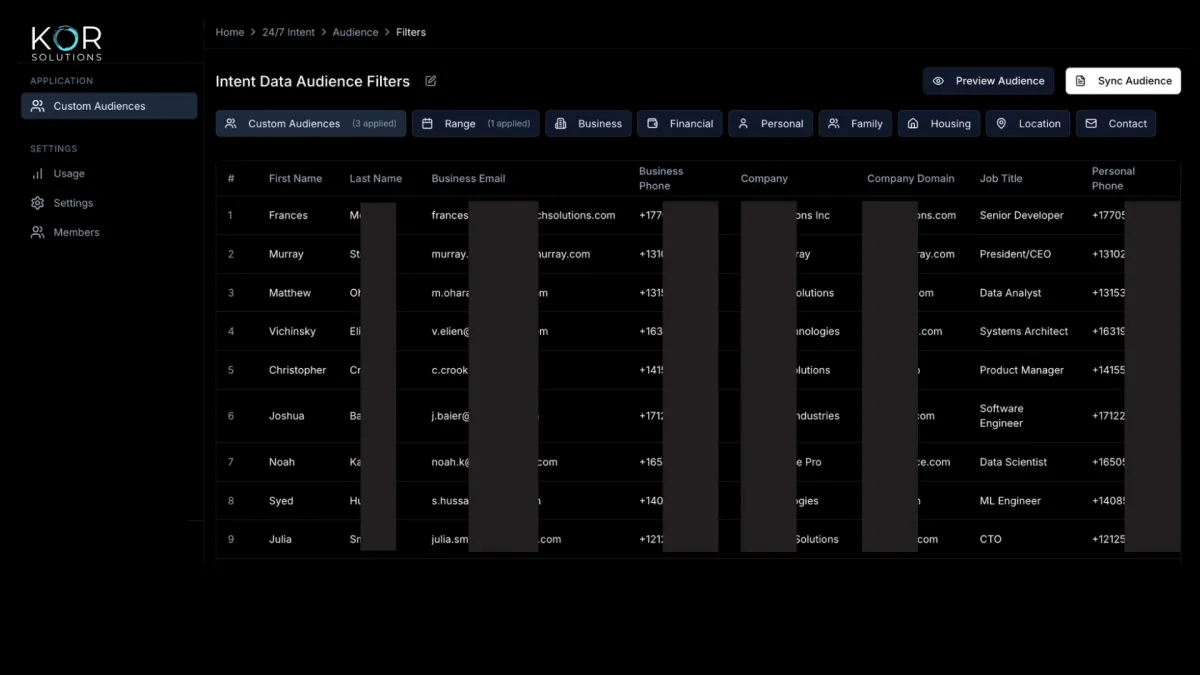1200x675 pixels.
Task: Click the calendar icon in Range filter
Action: [427, 124]
